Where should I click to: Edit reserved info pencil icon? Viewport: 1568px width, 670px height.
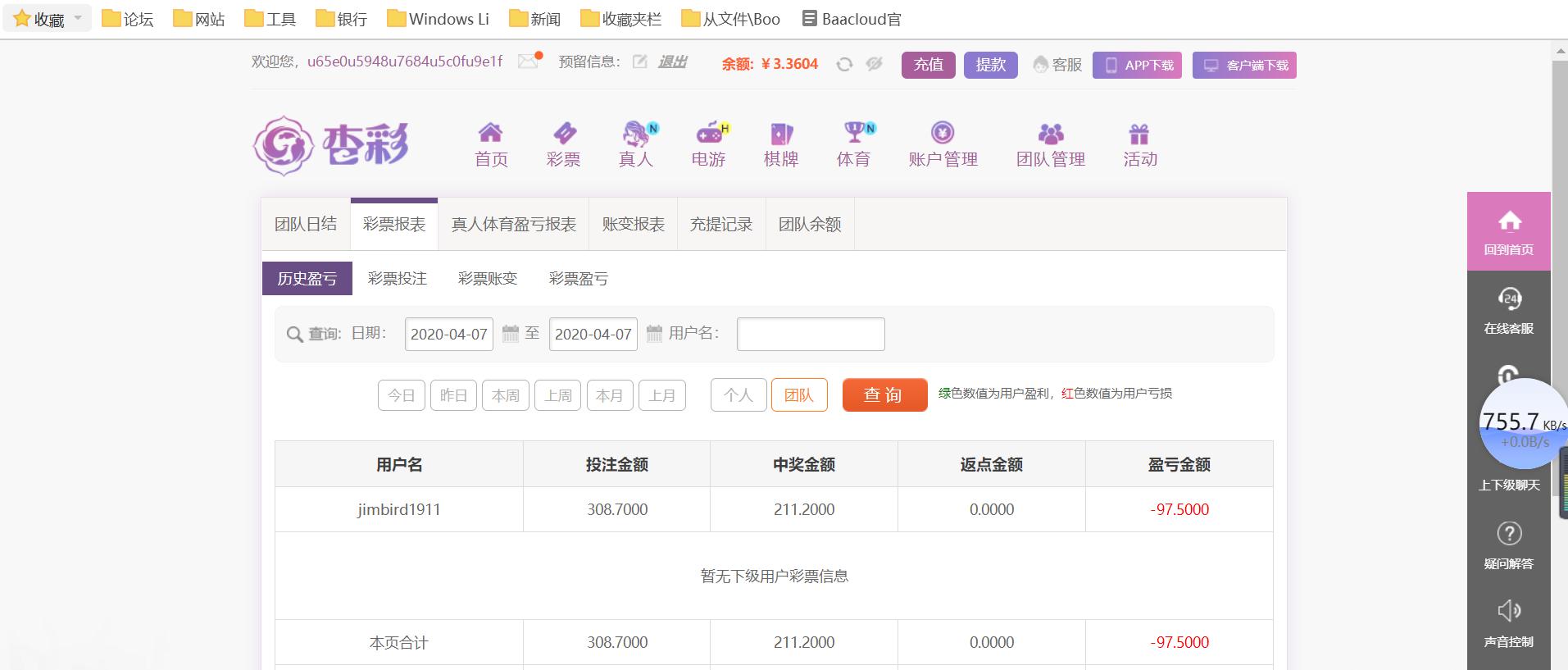(x=640, y=62)
